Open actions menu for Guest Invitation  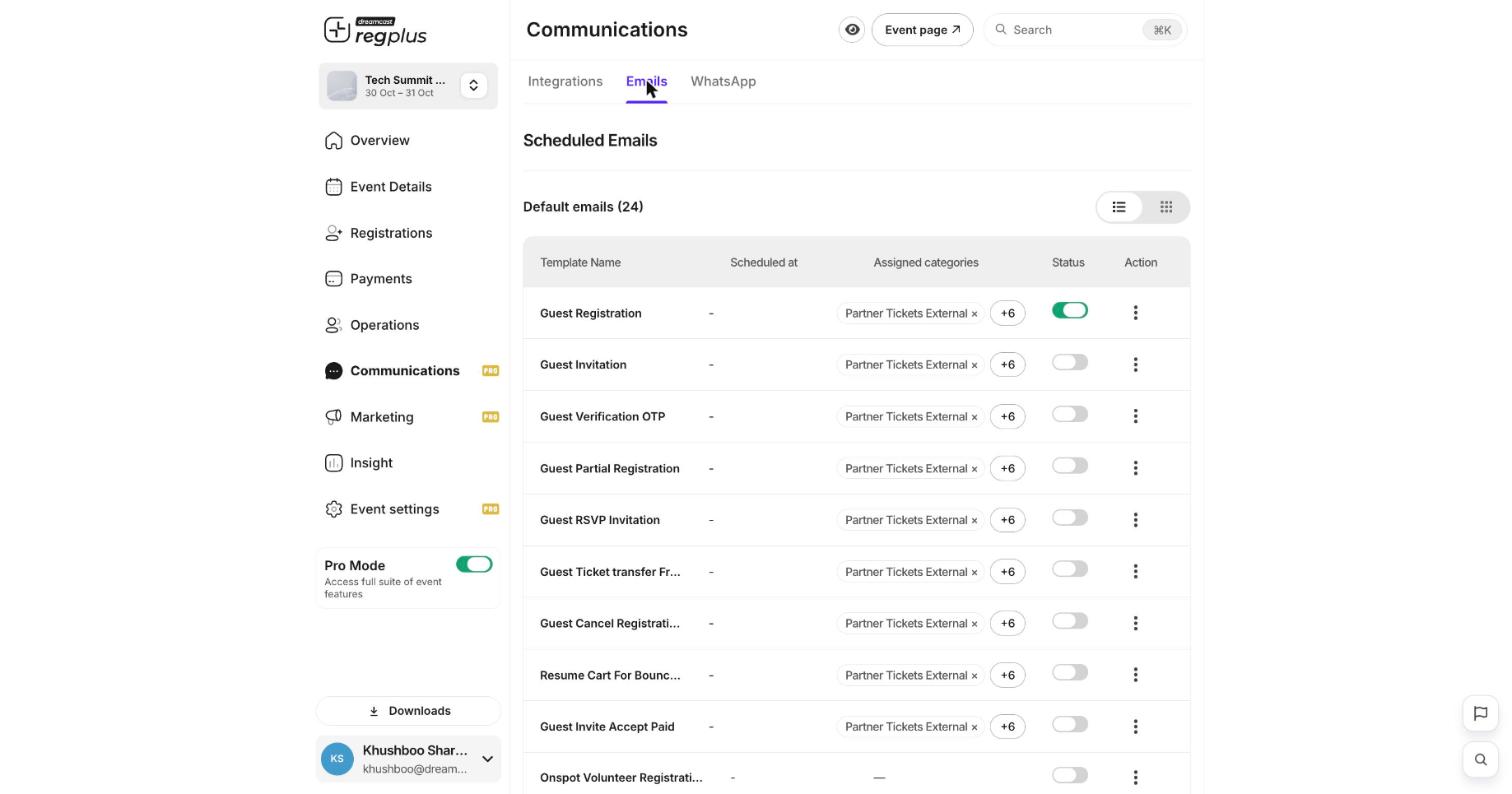[1135, 365]
